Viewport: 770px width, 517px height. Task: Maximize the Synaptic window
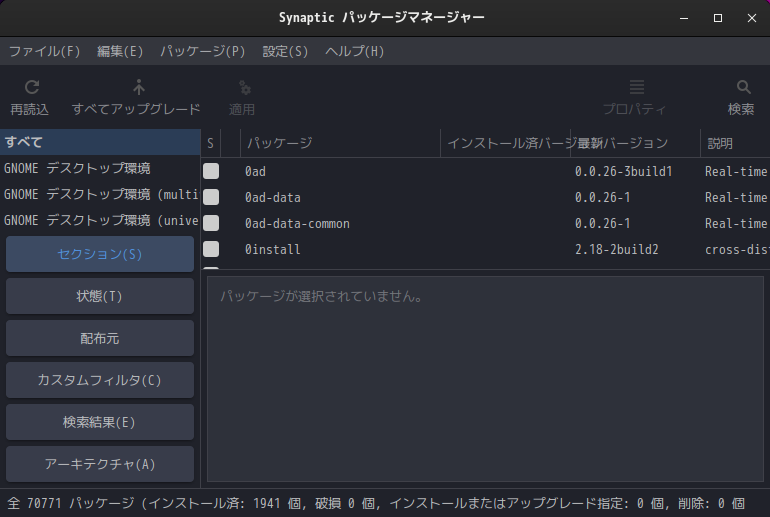click(718, 18)
